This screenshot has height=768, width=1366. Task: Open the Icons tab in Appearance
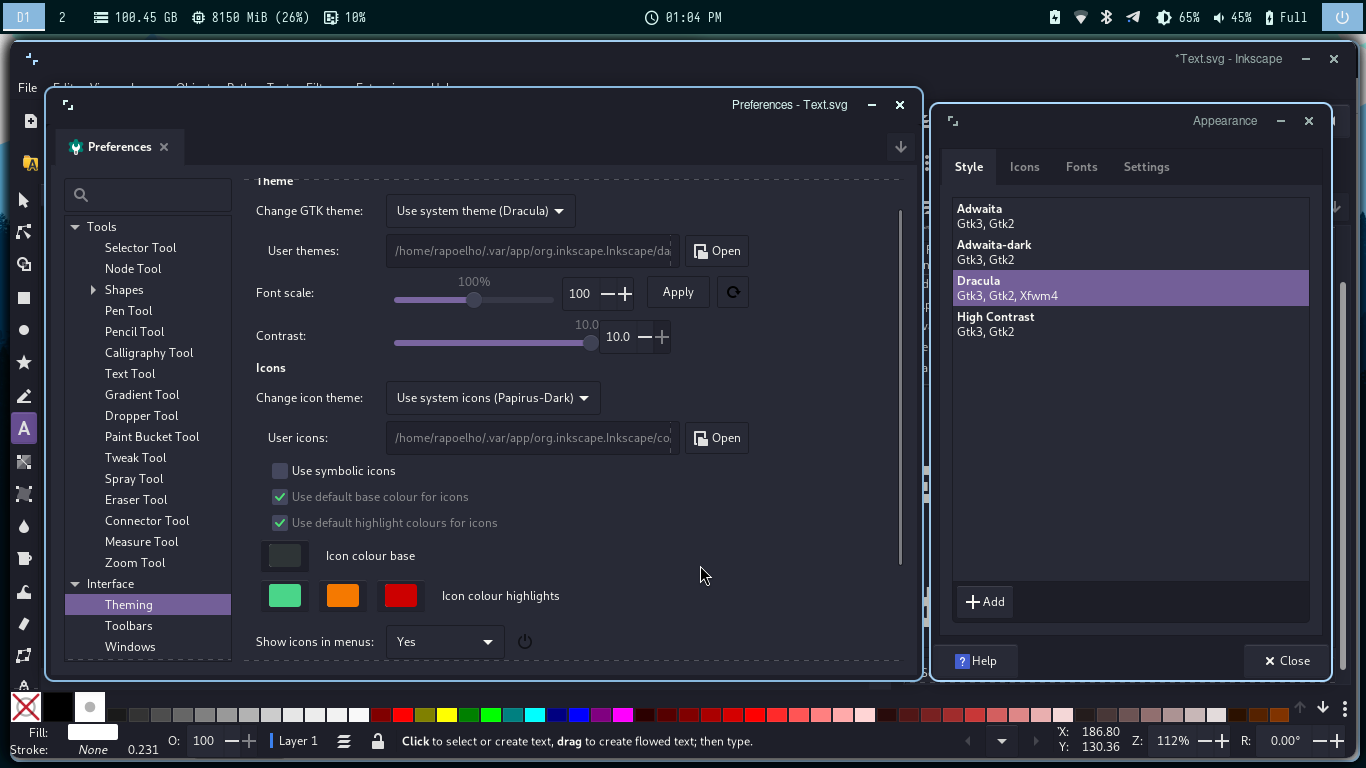(x=1024, y=167)
